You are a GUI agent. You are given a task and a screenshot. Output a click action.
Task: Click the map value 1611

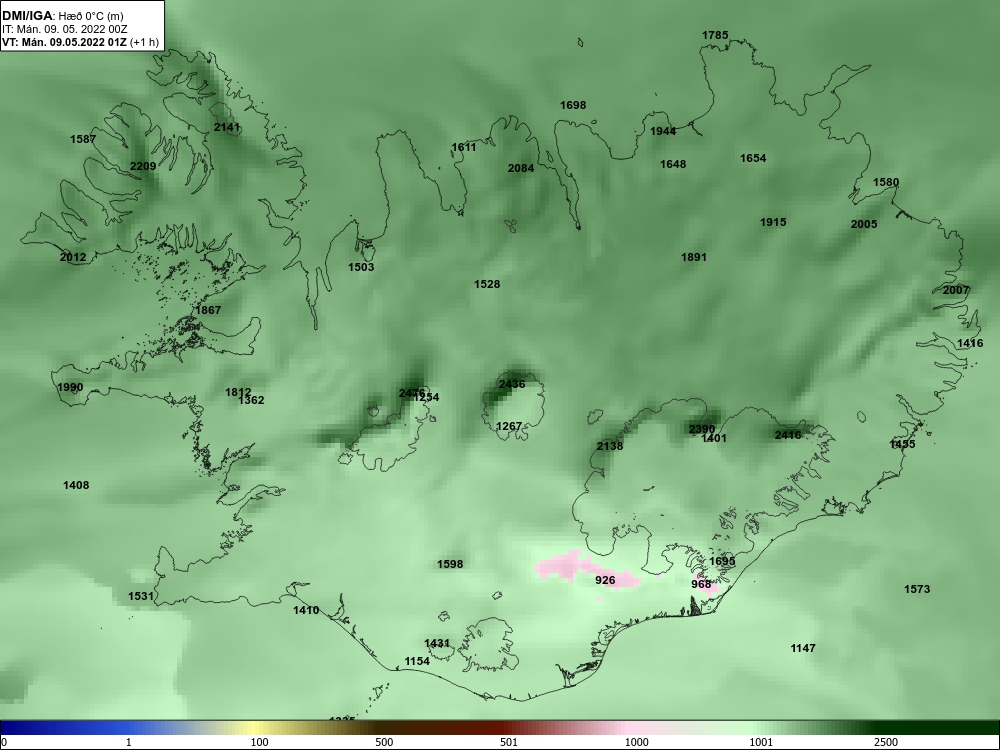pyautogui.click(x=464, y=147)
